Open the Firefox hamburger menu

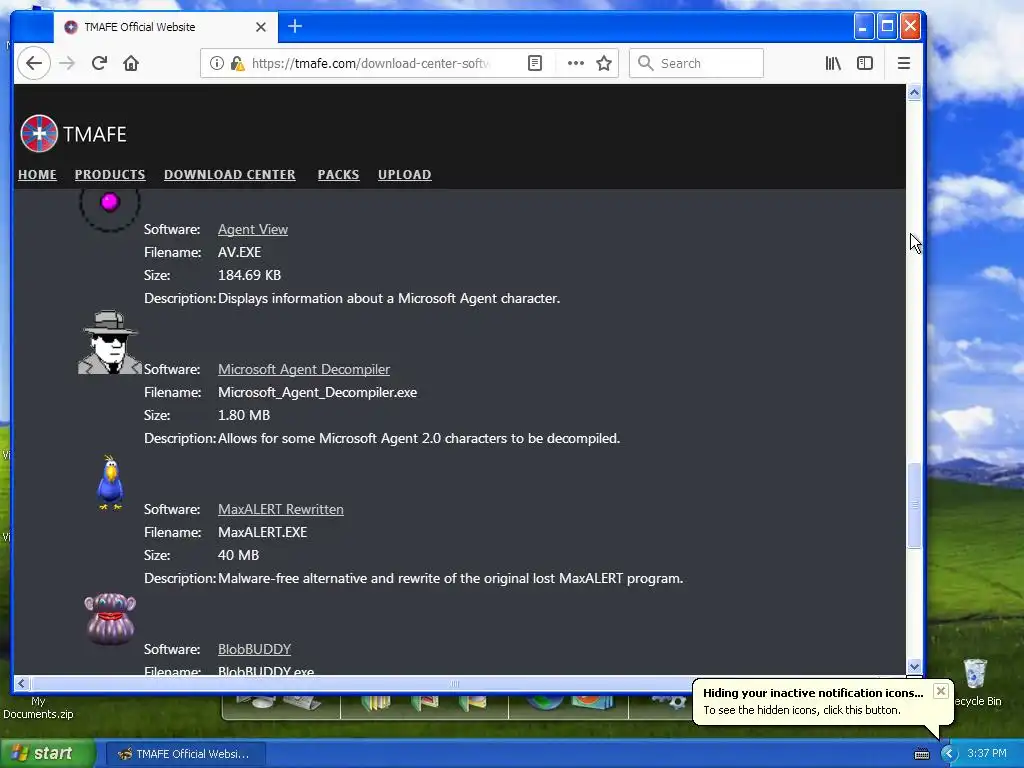pyautogui.click(x=904, y=63)
